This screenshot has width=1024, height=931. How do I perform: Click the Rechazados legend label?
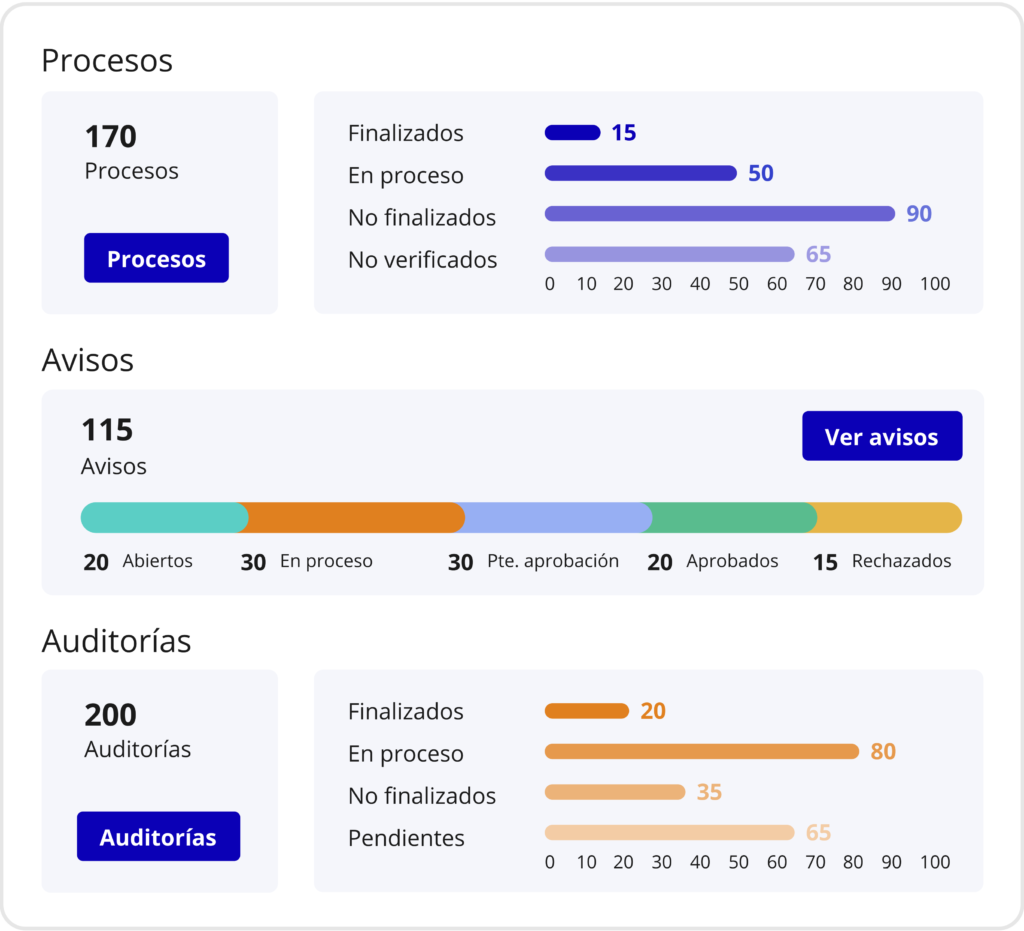pos(901,561)
